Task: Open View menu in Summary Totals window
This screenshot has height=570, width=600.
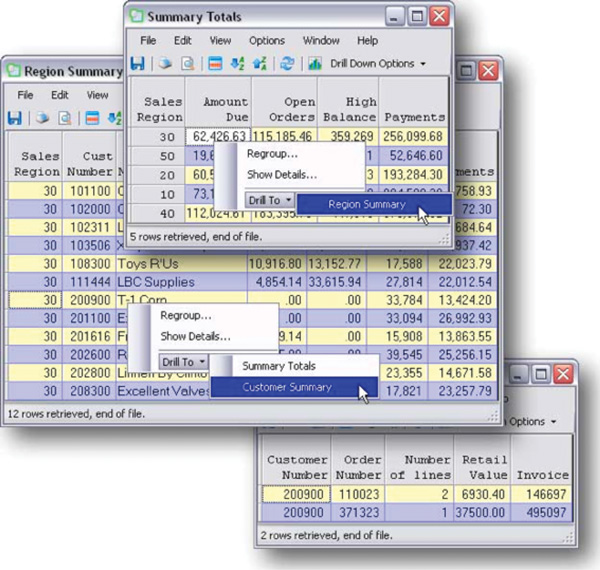Action: click(220, 41)
